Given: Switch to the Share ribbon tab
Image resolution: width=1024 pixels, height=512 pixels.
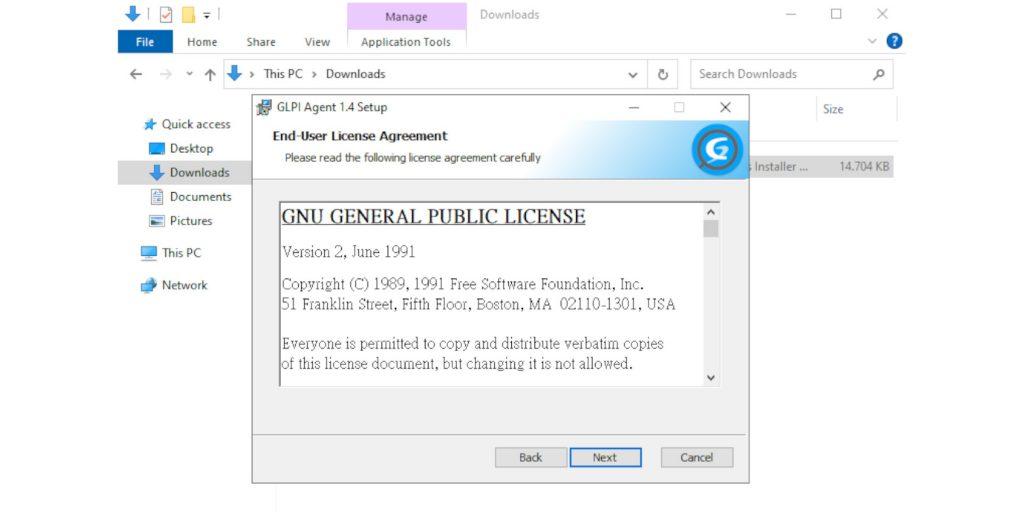Looking at the screenshot, I should [x=261, y=42].
